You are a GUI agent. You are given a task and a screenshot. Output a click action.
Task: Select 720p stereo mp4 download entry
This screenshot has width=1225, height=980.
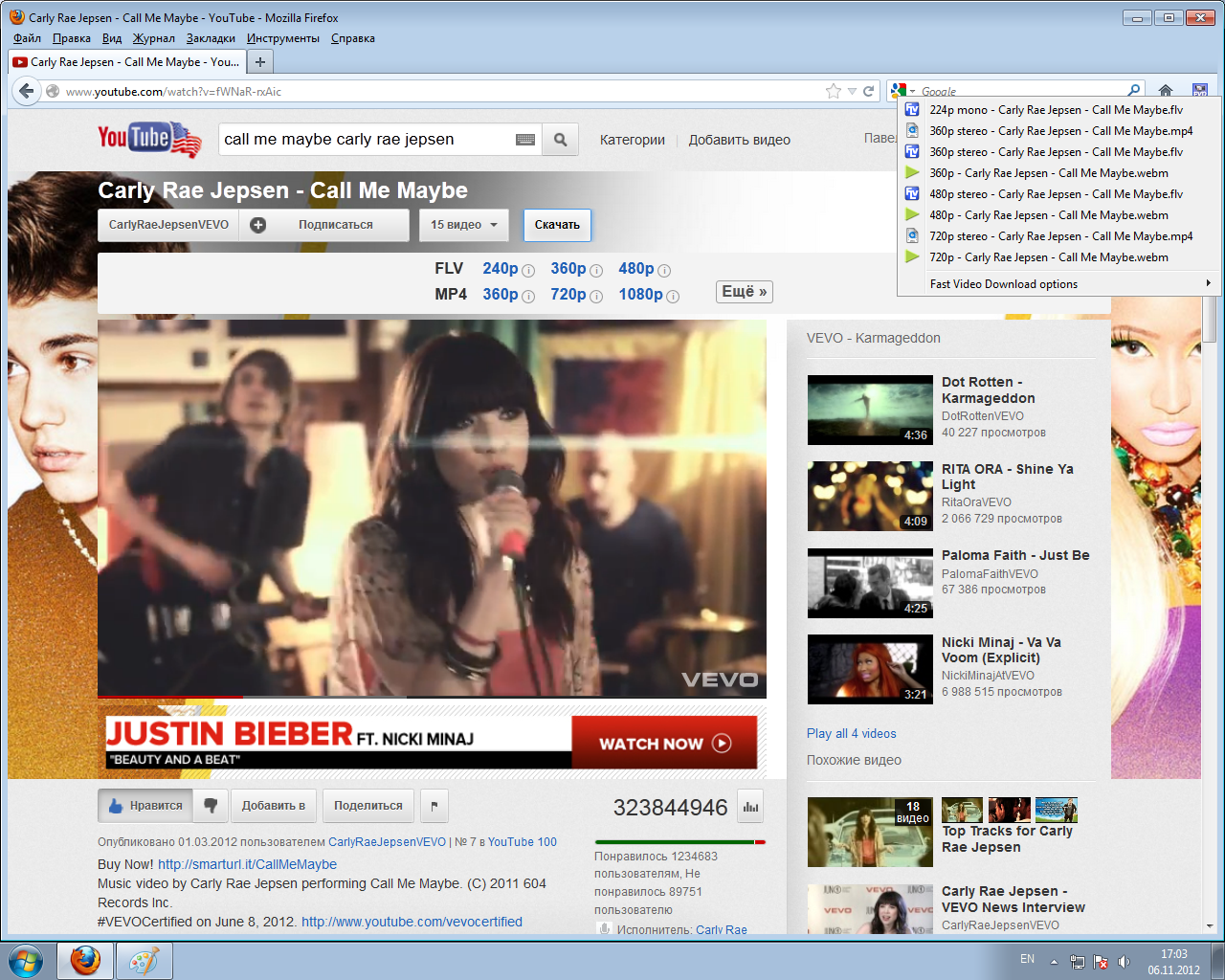click(1060, 236)
